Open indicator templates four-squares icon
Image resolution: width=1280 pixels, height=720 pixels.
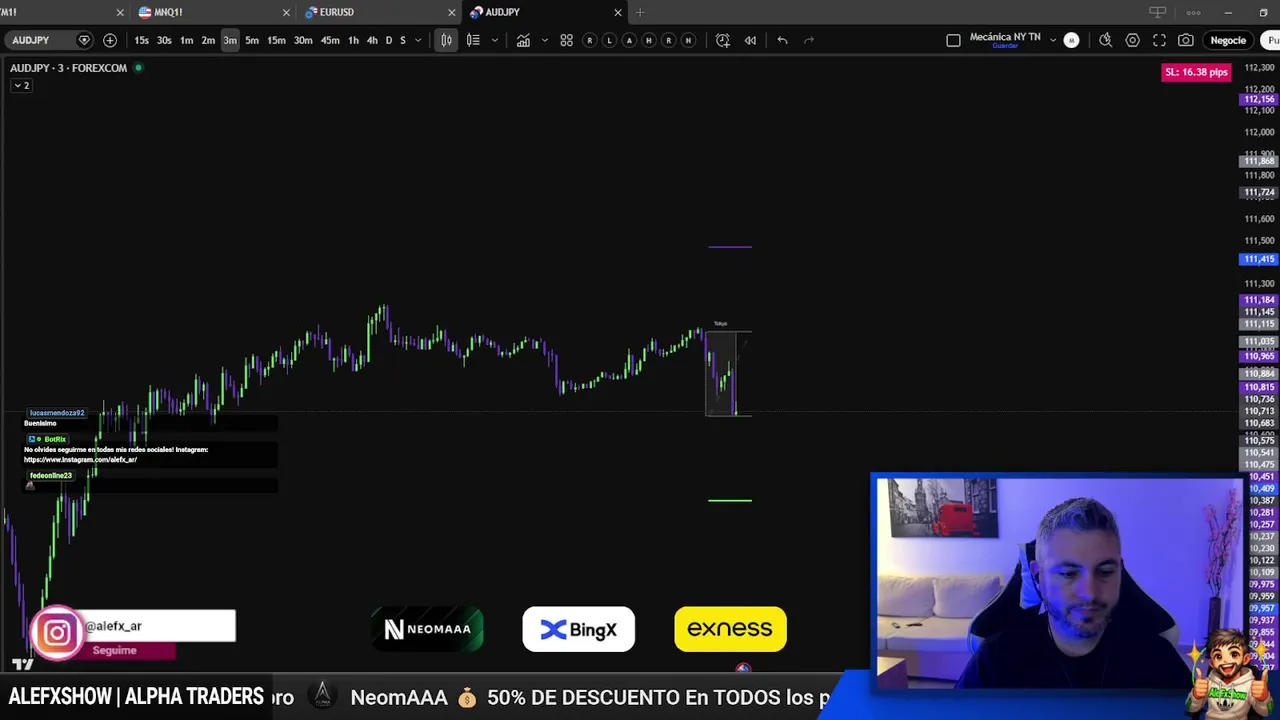pyautogui.click(x=566, y=40)
